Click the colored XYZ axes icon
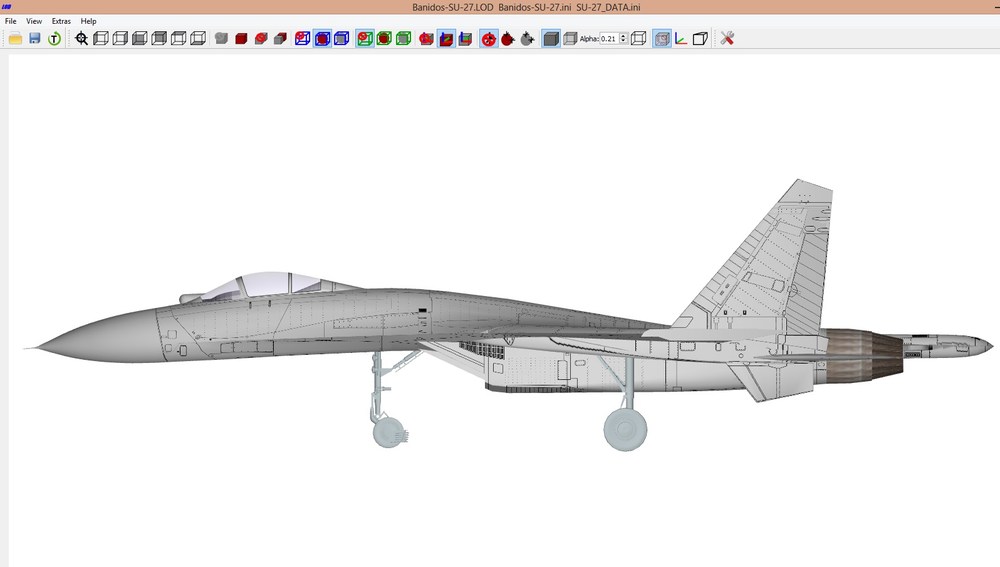This screenshot has width=1000, height=567. point(681,38)
